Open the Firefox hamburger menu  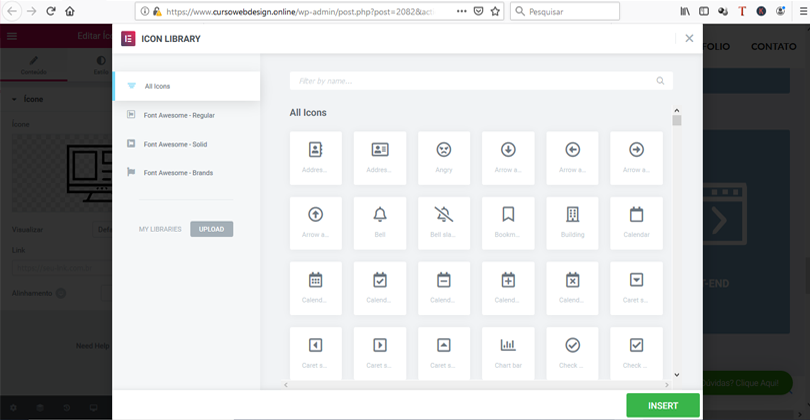803,11
